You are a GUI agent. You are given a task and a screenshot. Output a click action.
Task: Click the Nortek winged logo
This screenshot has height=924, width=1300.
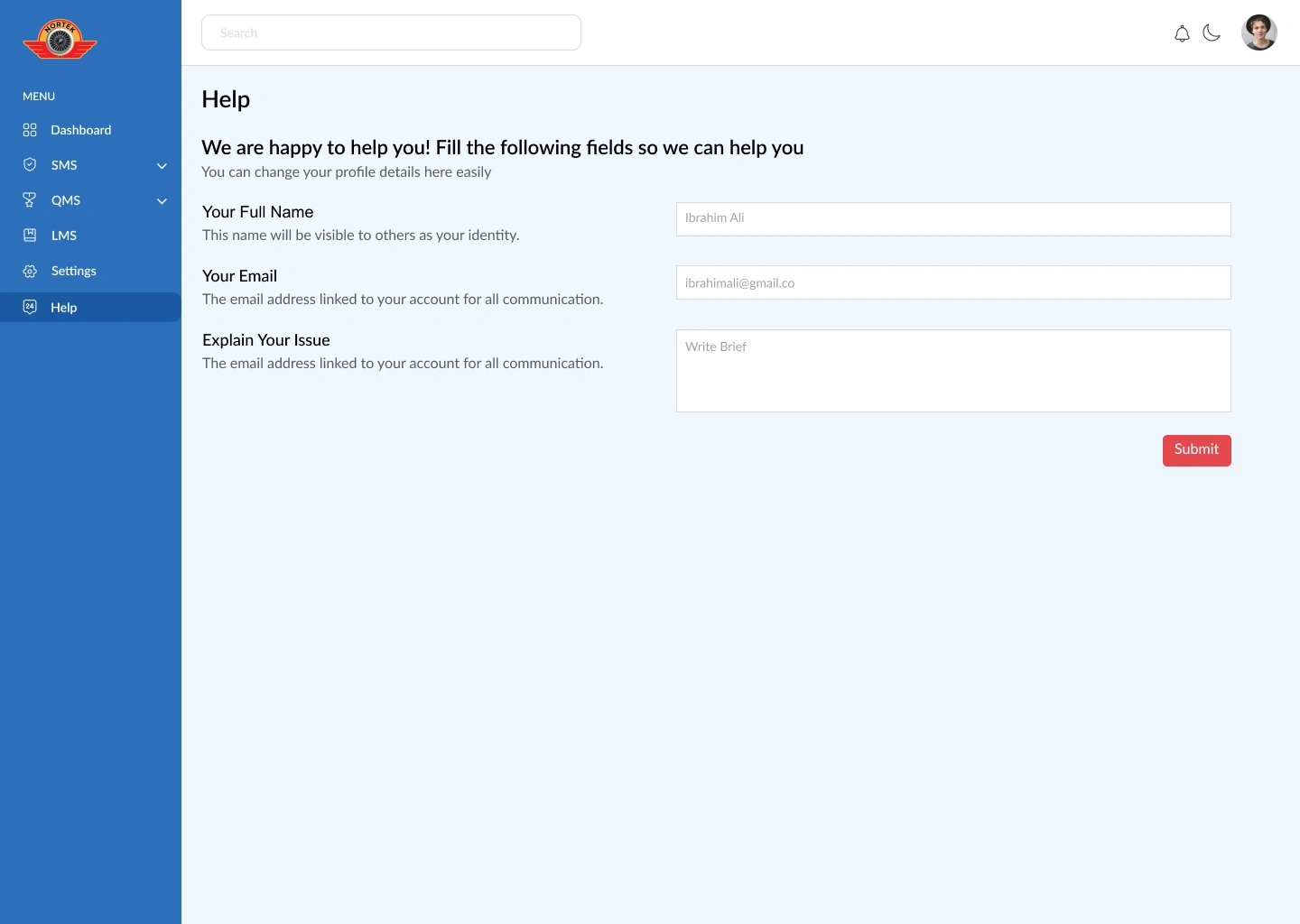coord(60,40)
